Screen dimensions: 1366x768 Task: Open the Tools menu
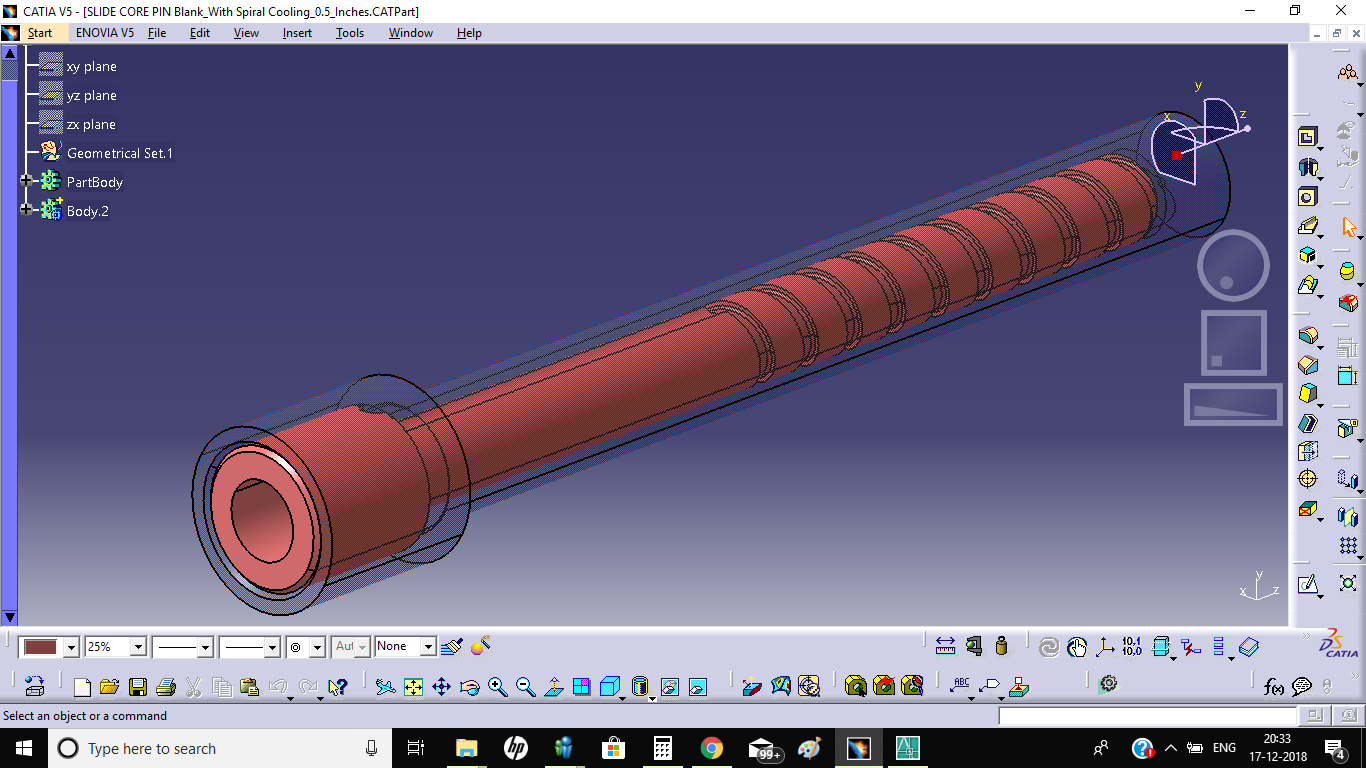pyautogui.click(x=349, y=33)
